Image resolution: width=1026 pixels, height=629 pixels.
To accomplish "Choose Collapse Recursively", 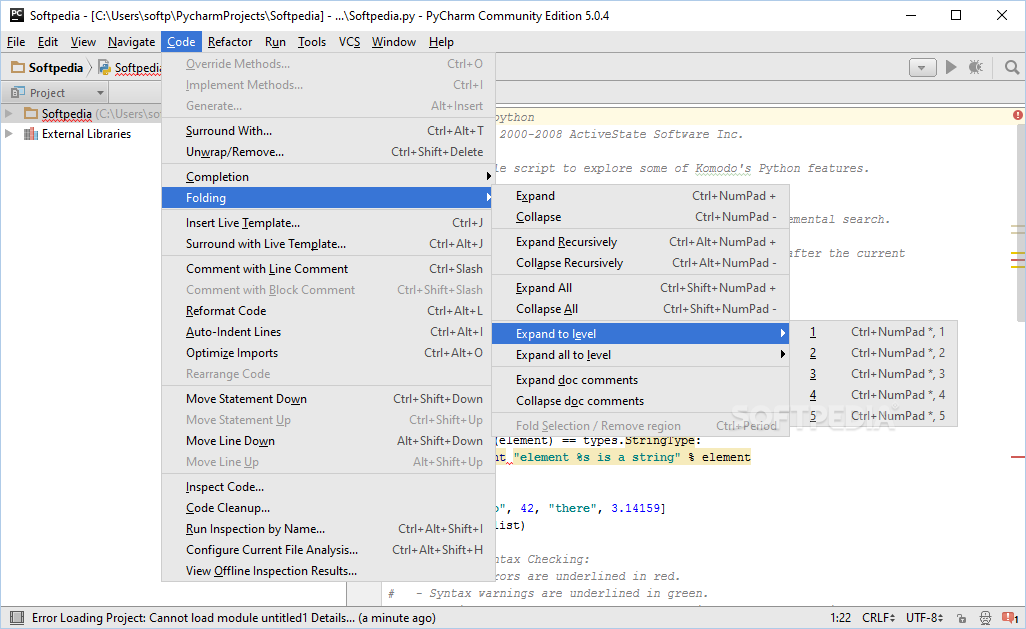I will click(x=641, y=263).
